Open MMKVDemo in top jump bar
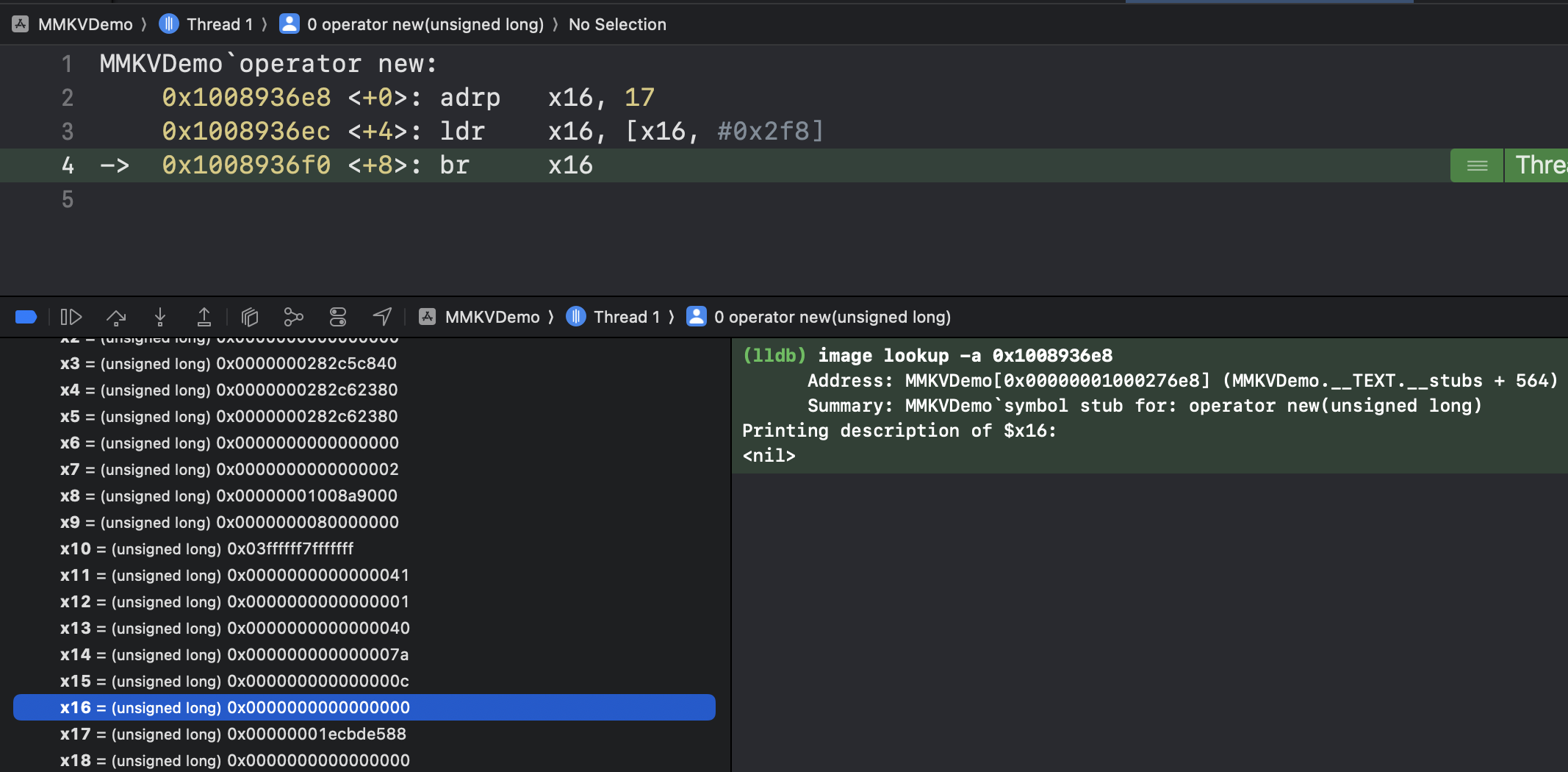The image size is (1568, 772). click(84, 24)
